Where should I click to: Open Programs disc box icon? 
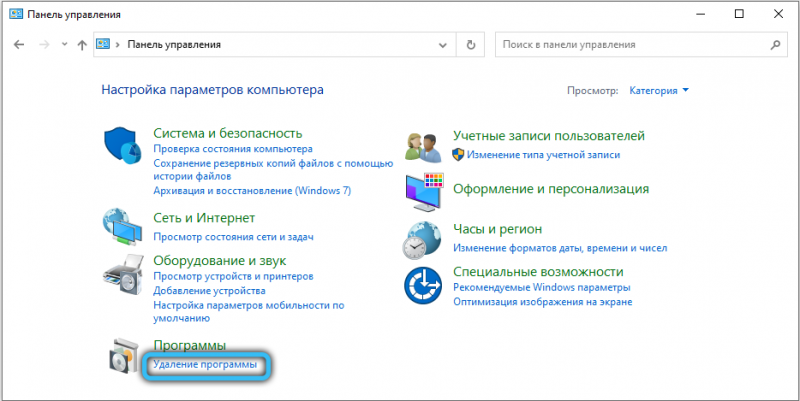point(124,356)
